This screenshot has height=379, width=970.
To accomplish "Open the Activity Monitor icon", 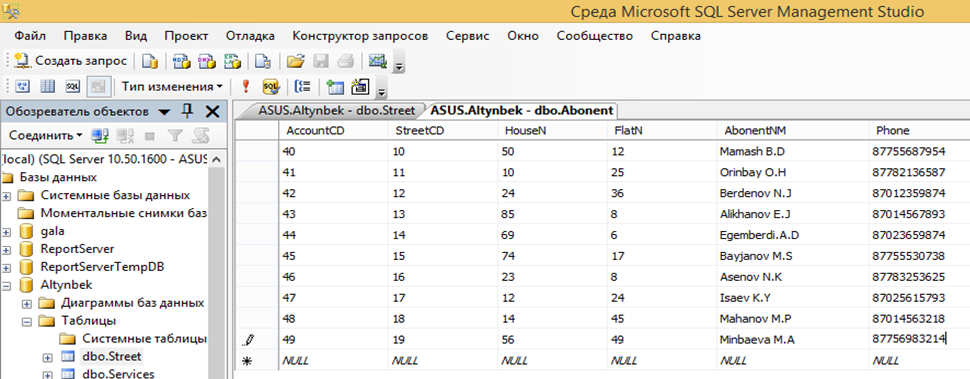I will point(377,61).
